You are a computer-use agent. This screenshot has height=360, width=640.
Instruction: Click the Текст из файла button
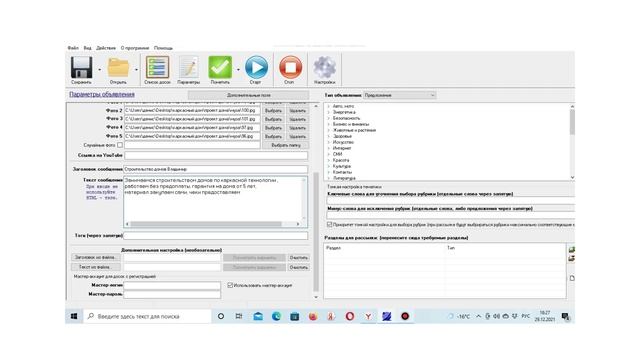coord(96,267)
